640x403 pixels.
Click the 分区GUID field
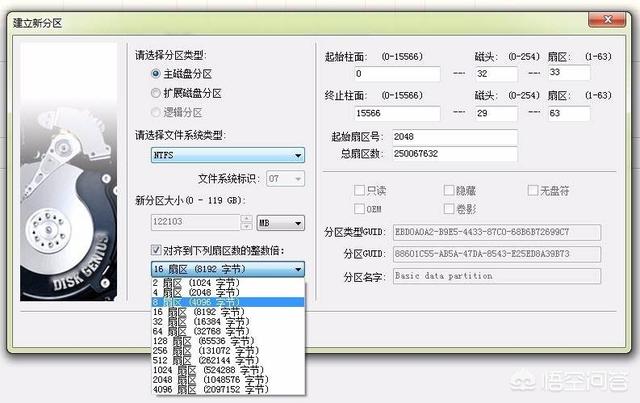pos(497,254)
